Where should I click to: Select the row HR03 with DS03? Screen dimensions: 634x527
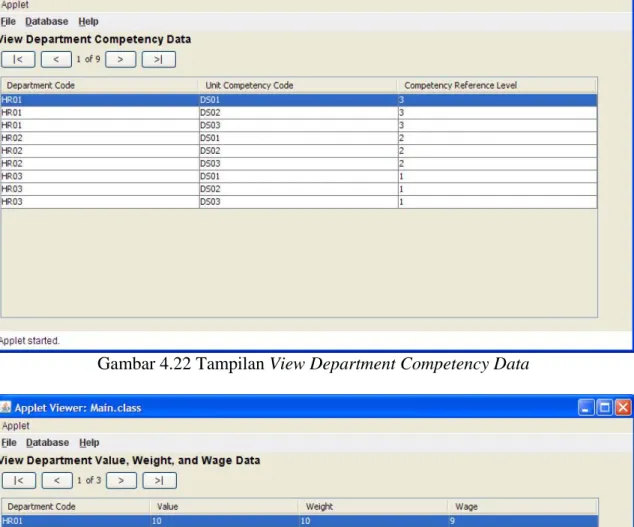coord(299,202)
